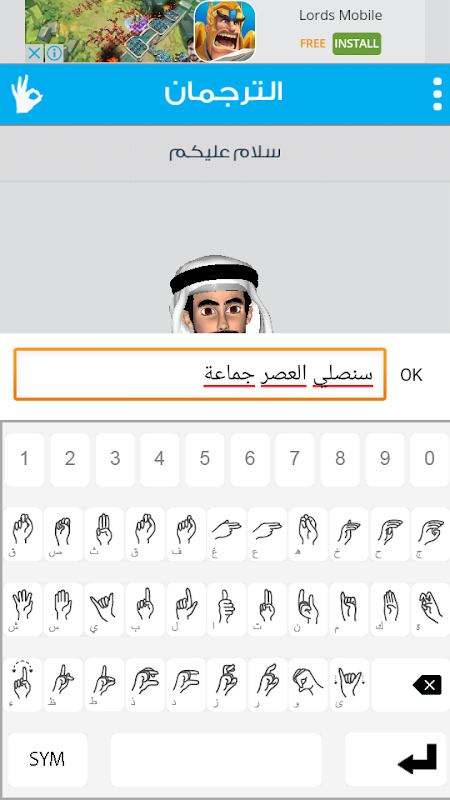Tap the keyboard space bar
Viewport: 450px width, 800px height.
pyautogui.click(x=216, y=759)
